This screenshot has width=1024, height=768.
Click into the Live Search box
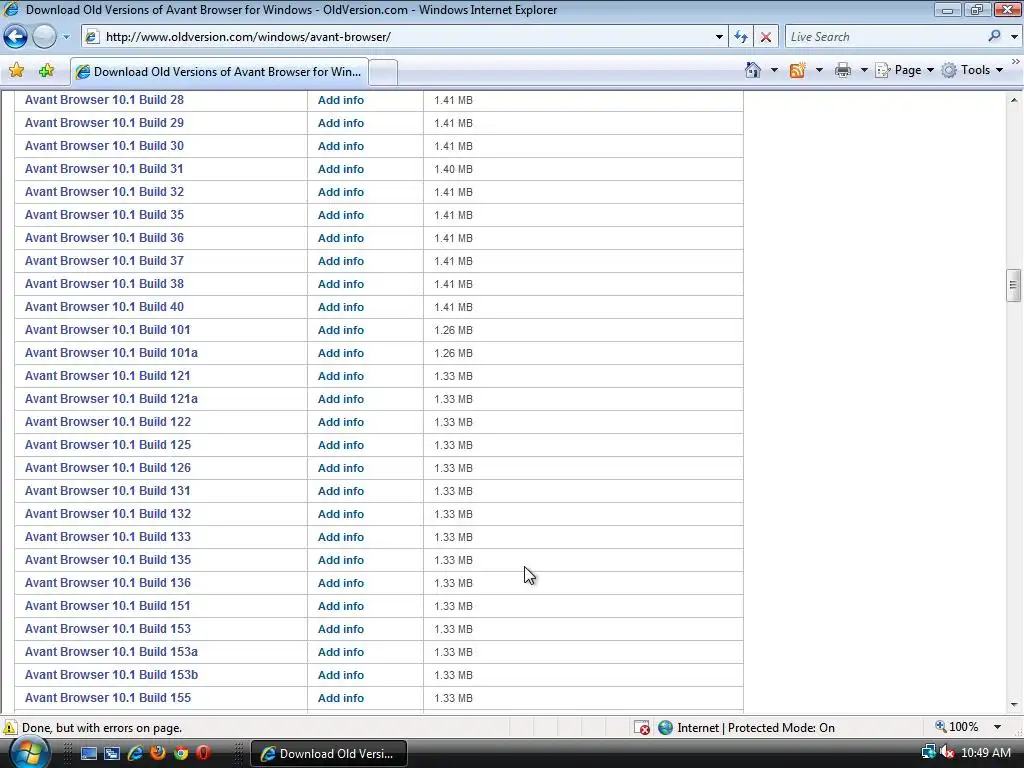tap(885, 37)
